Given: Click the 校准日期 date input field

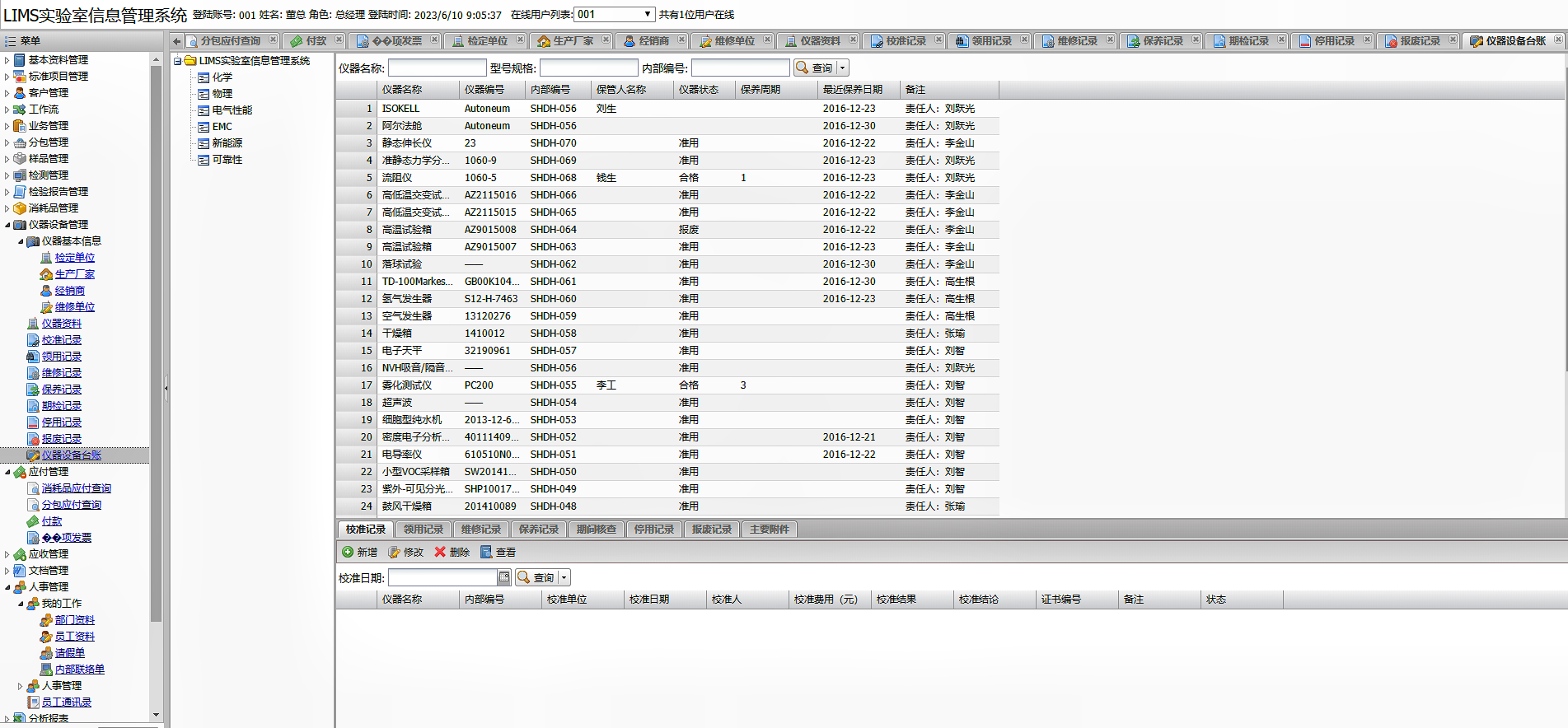Looking at the screenshot, I should pyautogui.click(x=442, y=577).
